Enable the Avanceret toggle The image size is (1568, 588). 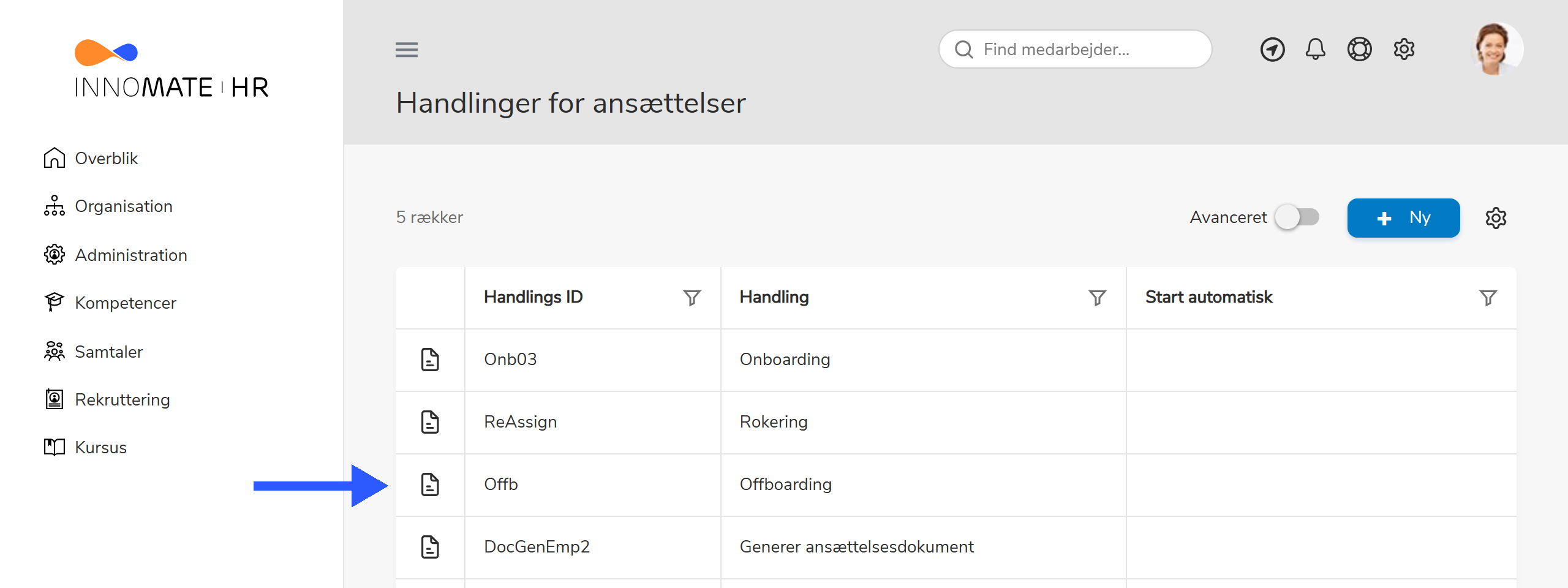[x=1297, y=217]
